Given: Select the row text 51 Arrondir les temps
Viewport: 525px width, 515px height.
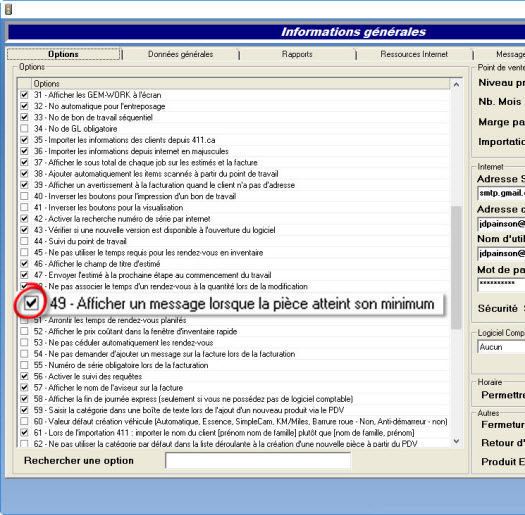Looking at the screenshot, I should tap(110, 320).
